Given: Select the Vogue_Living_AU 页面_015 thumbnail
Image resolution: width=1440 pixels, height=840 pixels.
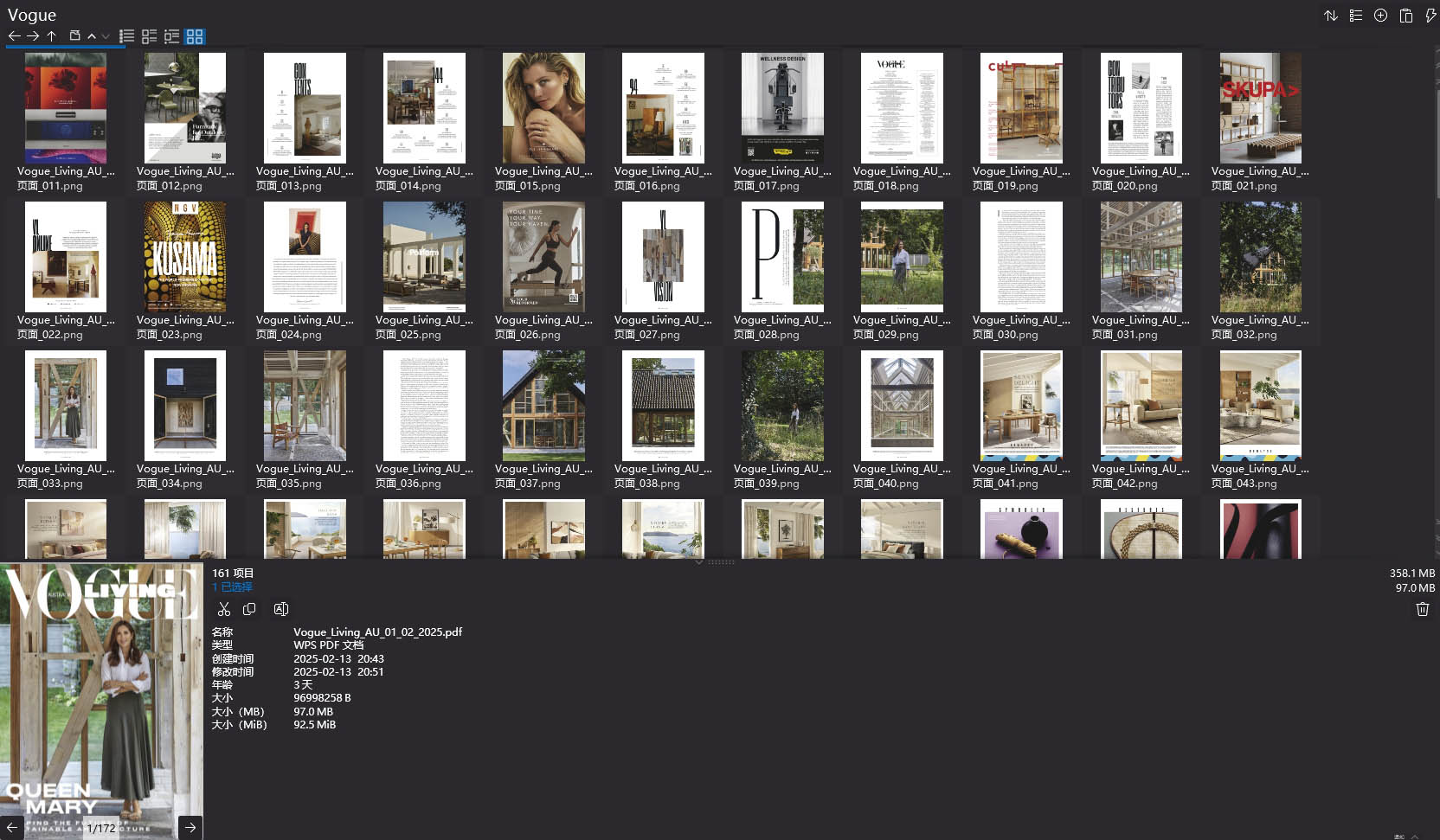Looking at the screenshot, I should pyautogui.click(x=543, y=108).
